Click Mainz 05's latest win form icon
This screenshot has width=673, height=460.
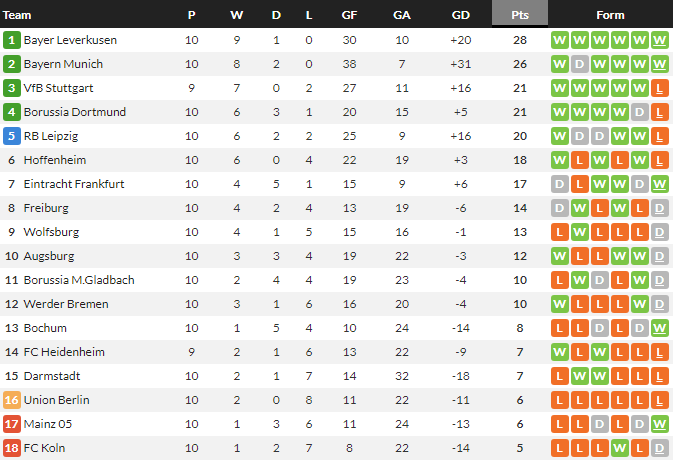659,424
